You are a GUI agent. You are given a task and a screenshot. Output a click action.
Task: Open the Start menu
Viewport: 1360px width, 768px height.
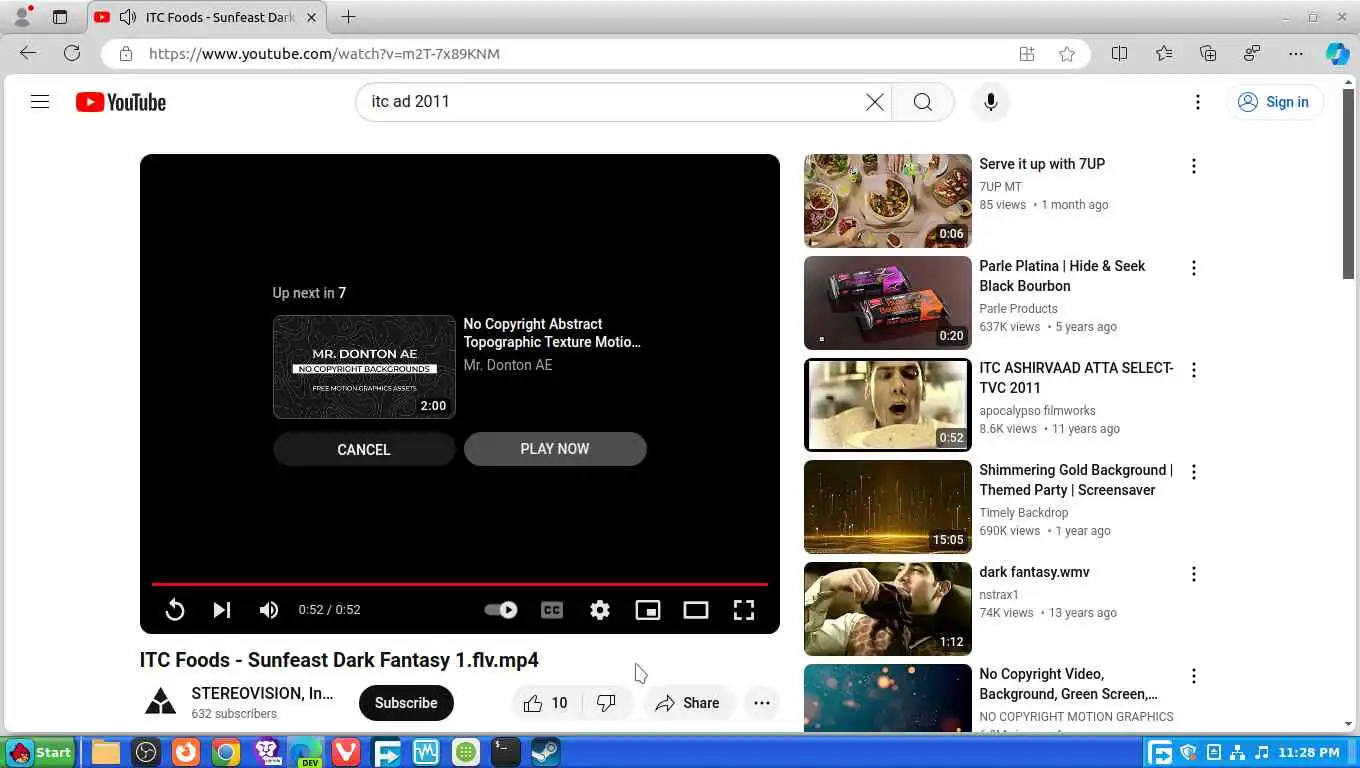(40, 752)
